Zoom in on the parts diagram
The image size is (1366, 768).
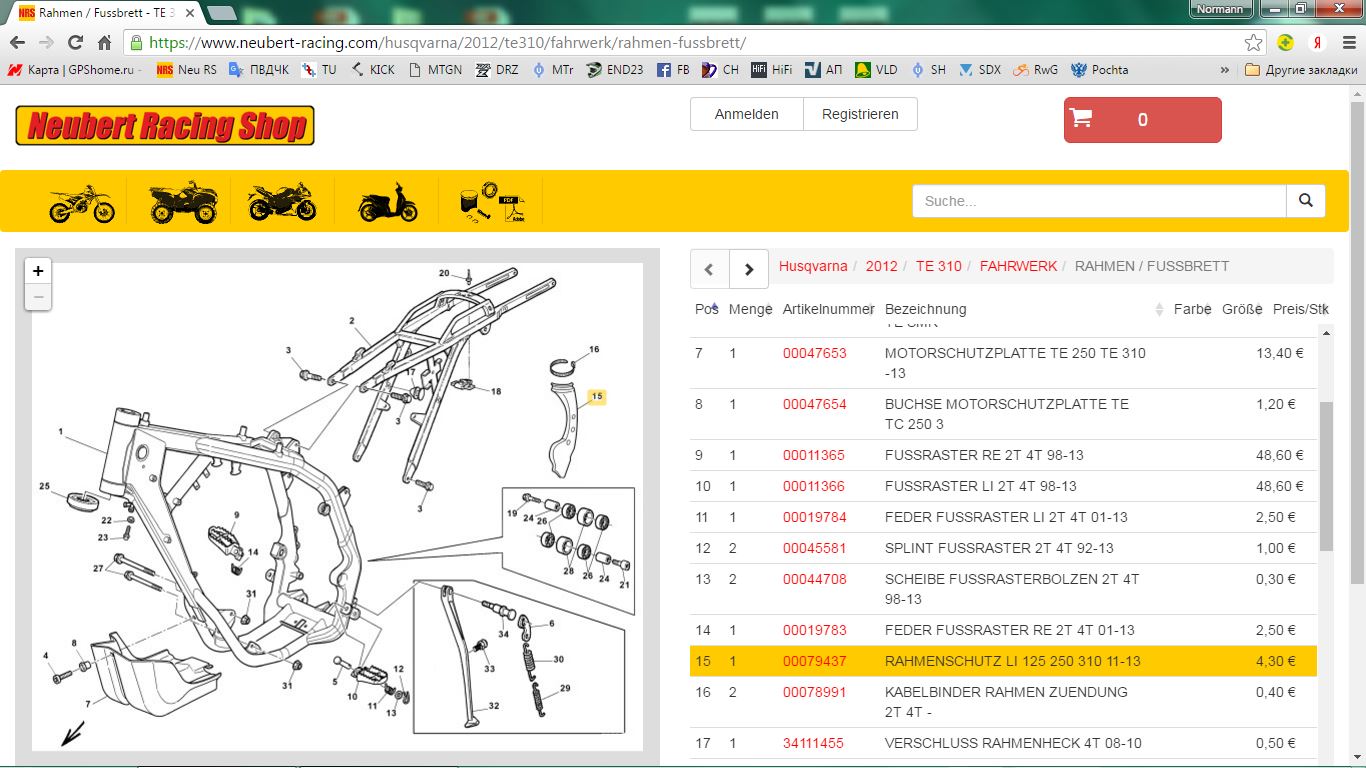pyautogui.click(x=38, y=271)
